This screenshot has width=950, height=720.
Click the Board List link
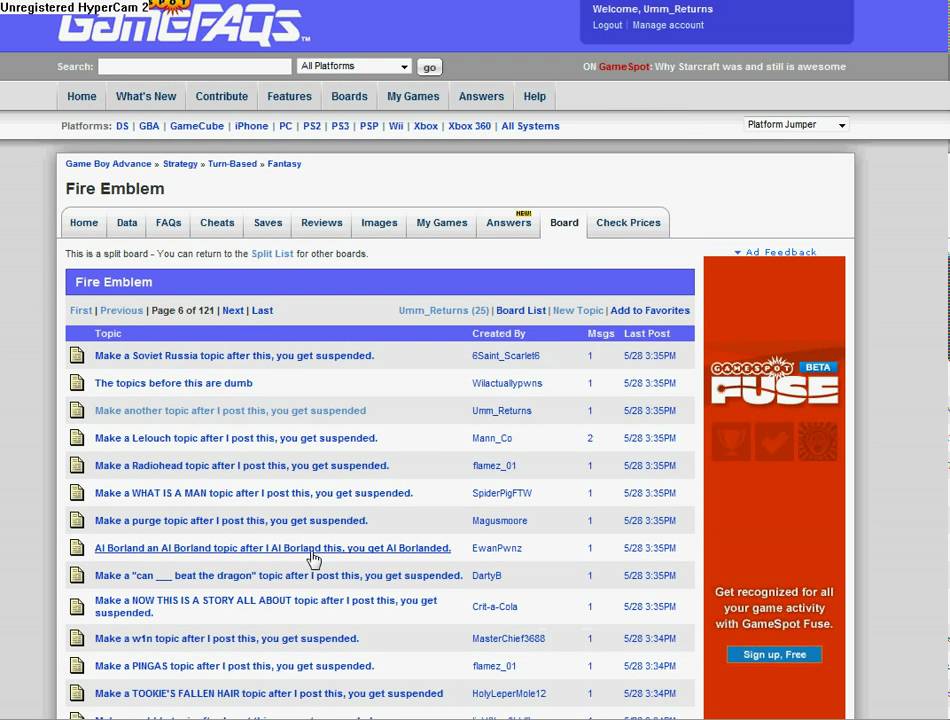[x=521, y=310]
